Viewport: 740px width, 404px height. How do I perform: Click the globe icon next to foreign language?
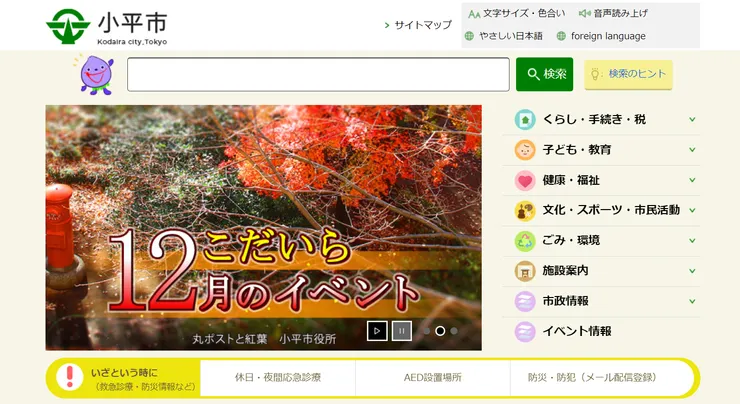561,36
